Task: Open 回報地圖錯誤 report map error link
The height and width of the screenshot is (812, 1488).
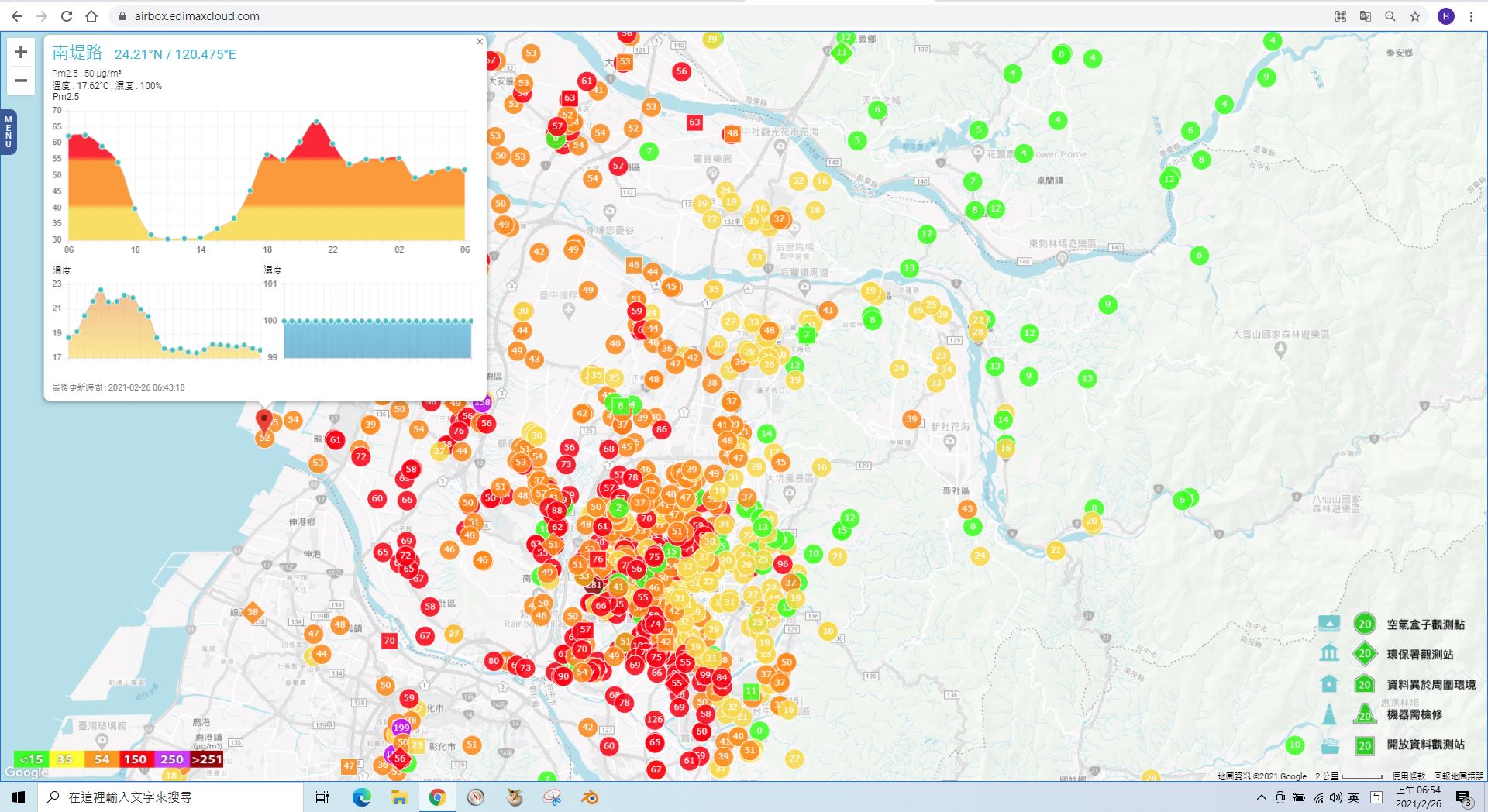Action: tap(1459, 776)
